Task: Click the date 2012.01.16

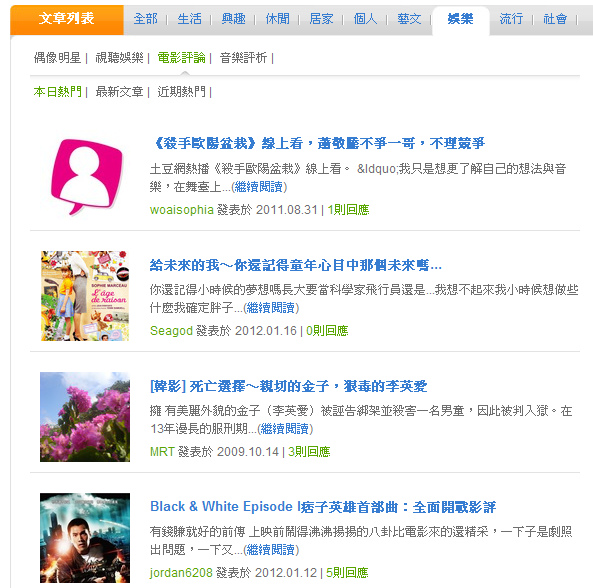Action: pyautogui.click(x=266, y=330)
